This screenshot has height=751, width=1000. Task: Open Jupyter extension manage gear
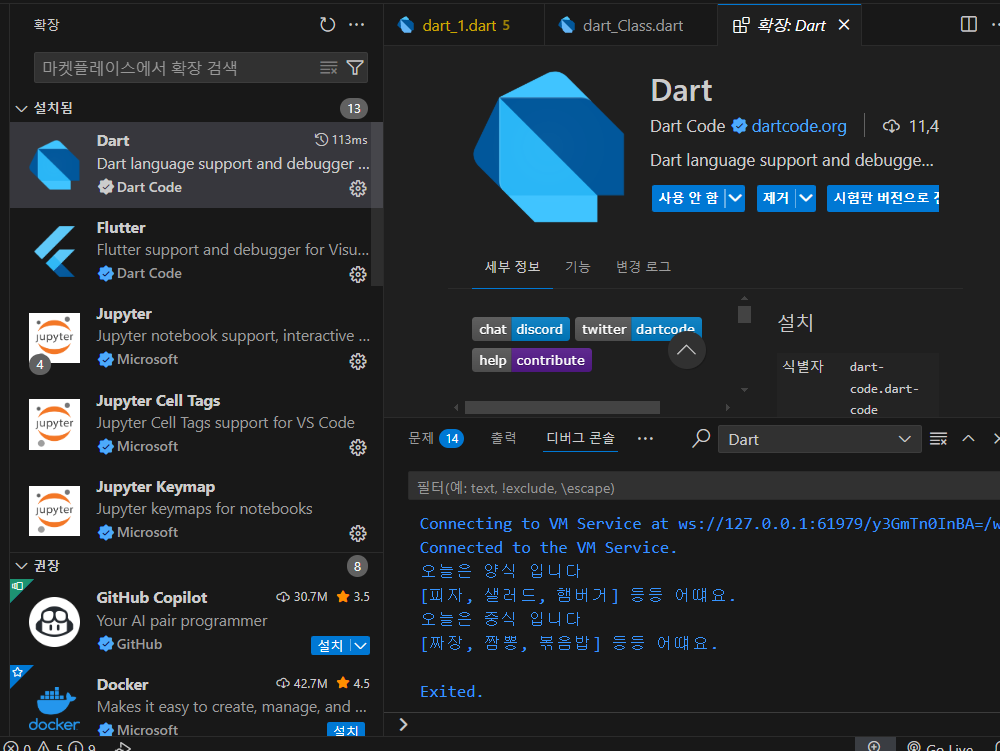point(358,361)
